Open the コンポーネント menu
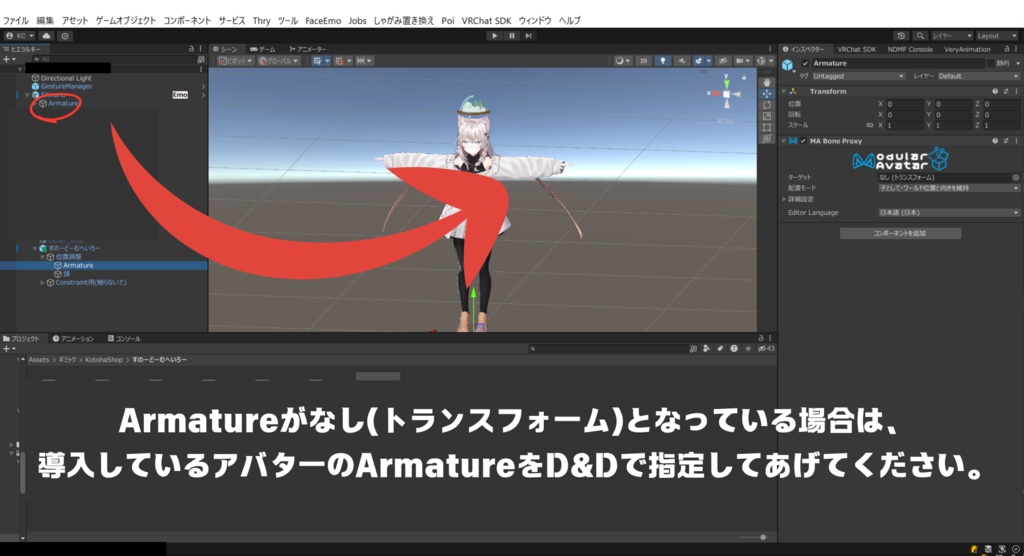 click(187, 21)
